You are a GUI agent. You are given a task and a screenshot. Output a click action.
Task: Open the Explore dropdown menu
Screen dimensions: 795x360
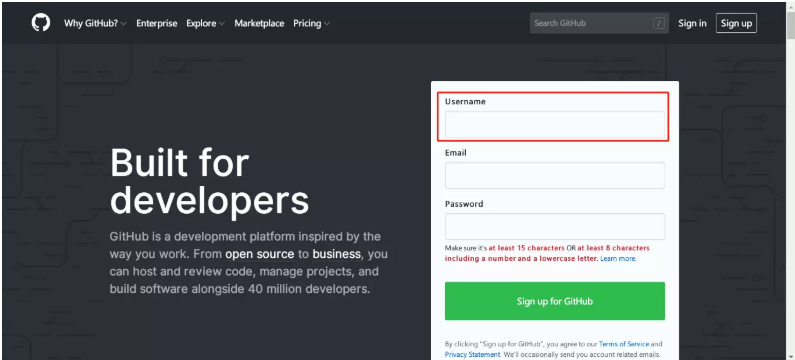(x=205, y=23)
